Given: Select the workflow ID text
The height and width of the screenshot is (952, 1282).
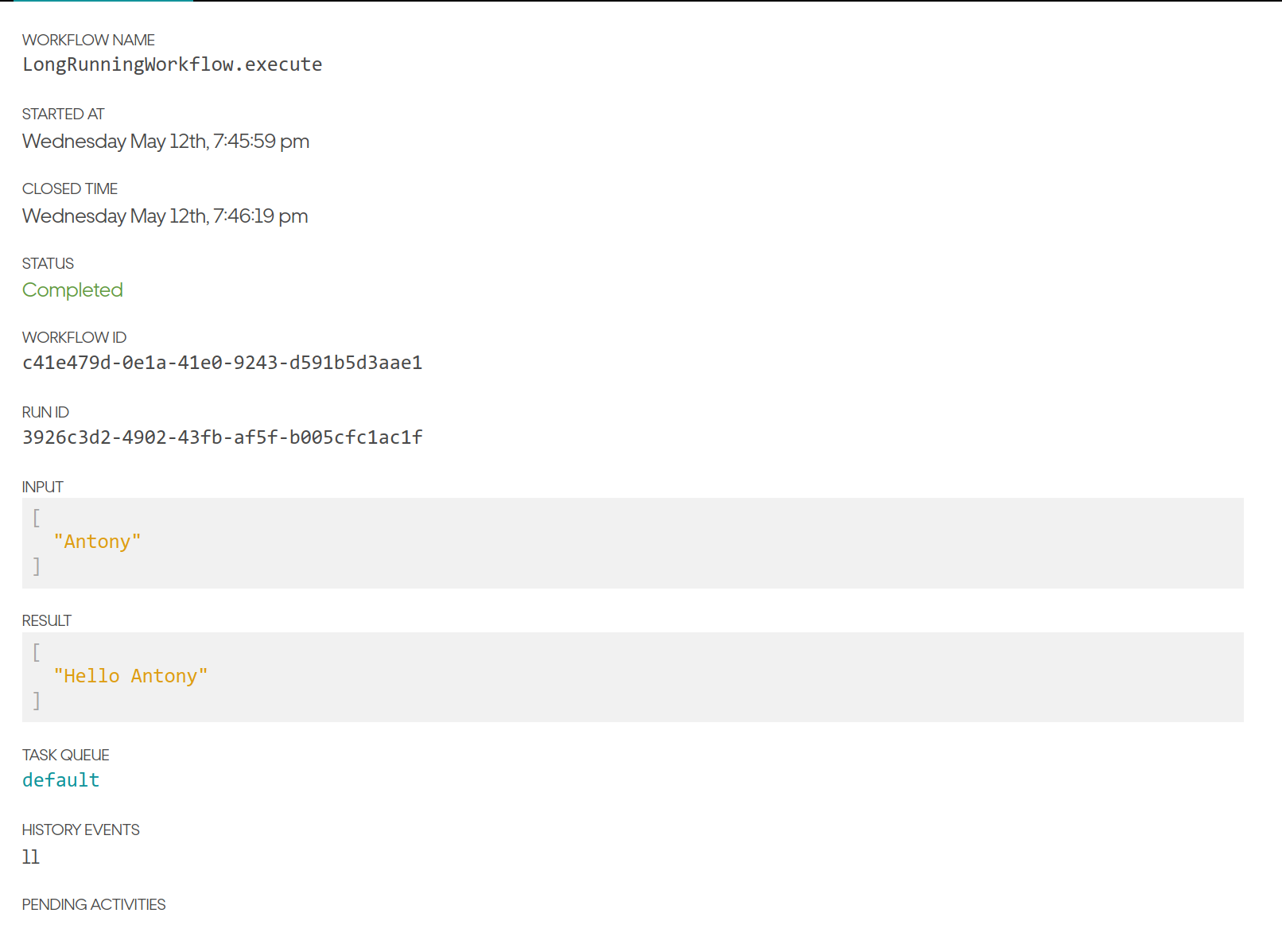Looking at the screenshot, I should (223, 363).
